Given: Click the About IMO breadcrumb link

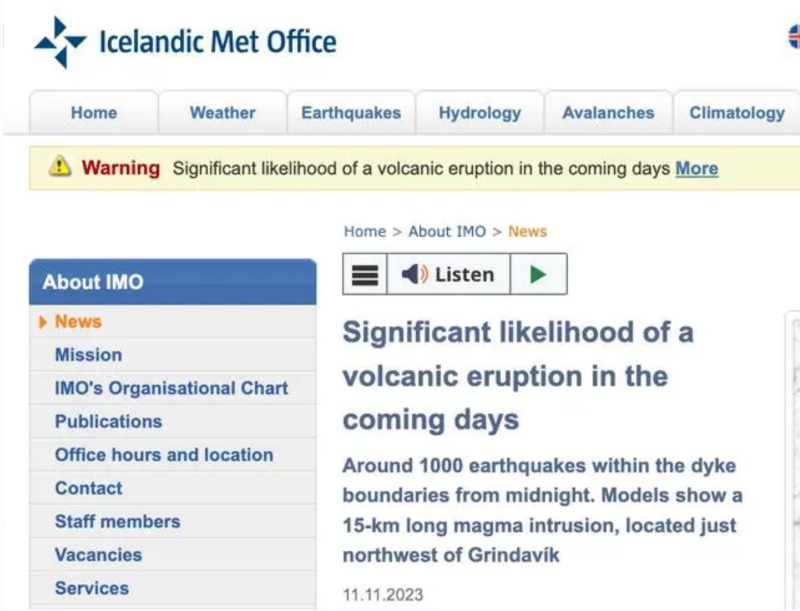Looking at the screenshot, I should tap(447, 231).
